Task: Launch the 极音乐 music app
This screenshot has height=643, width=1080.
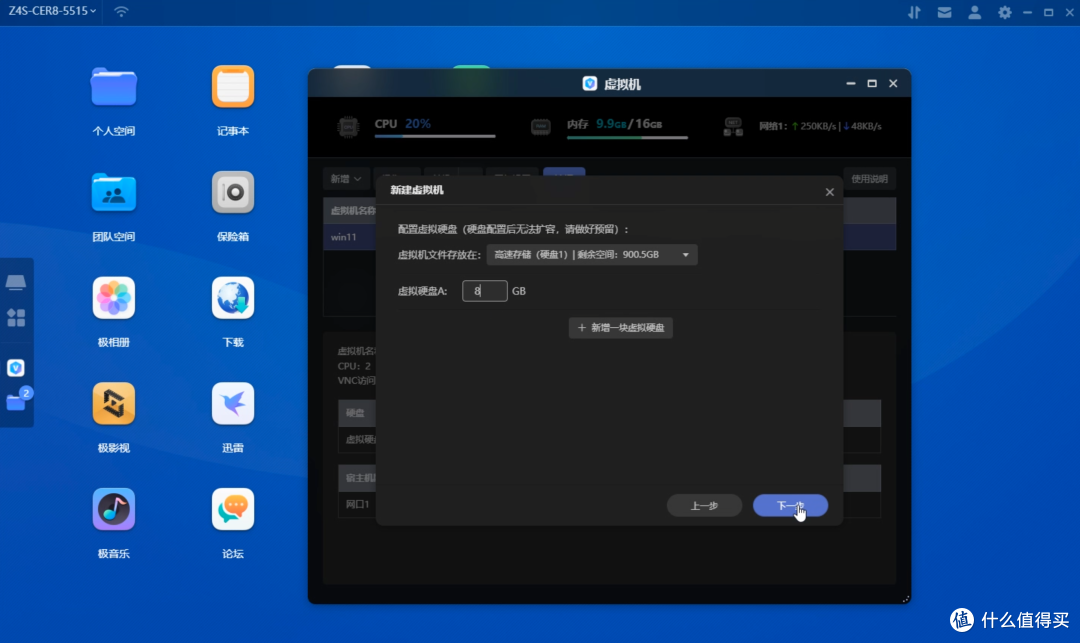Action: click(x=114, y=509)
